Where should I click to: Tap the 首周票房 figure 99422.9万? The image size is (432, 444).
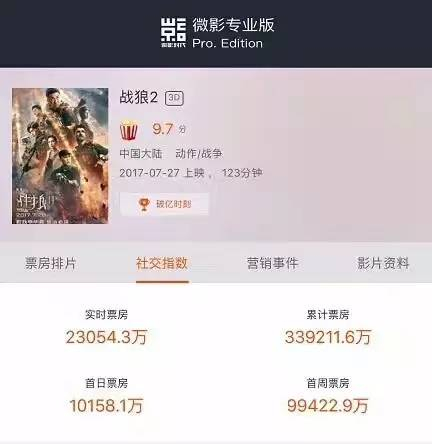click(x=328, y=406)
